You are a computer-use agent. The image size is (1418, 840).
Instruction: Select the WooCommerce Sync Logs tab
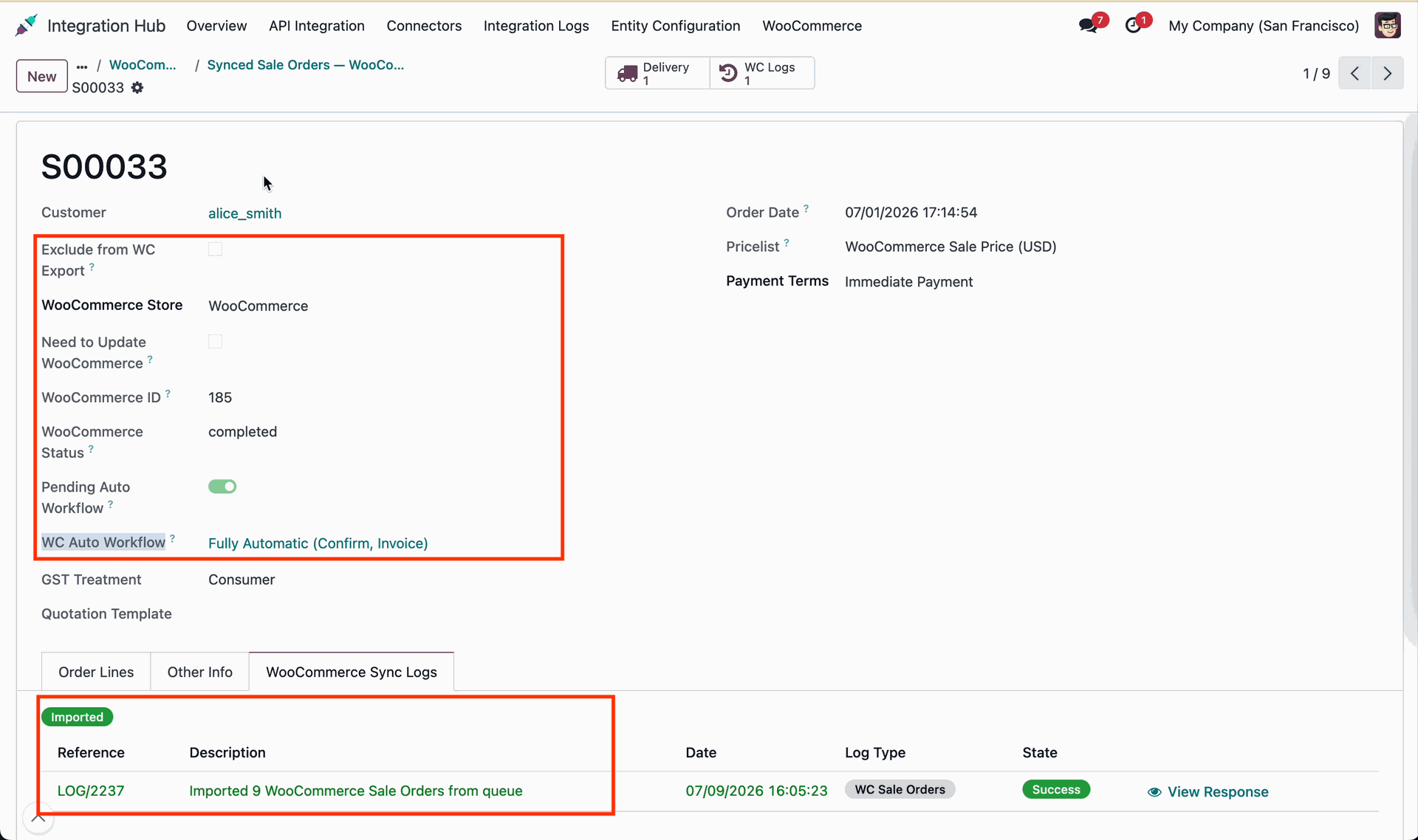(x=352, y=672)
